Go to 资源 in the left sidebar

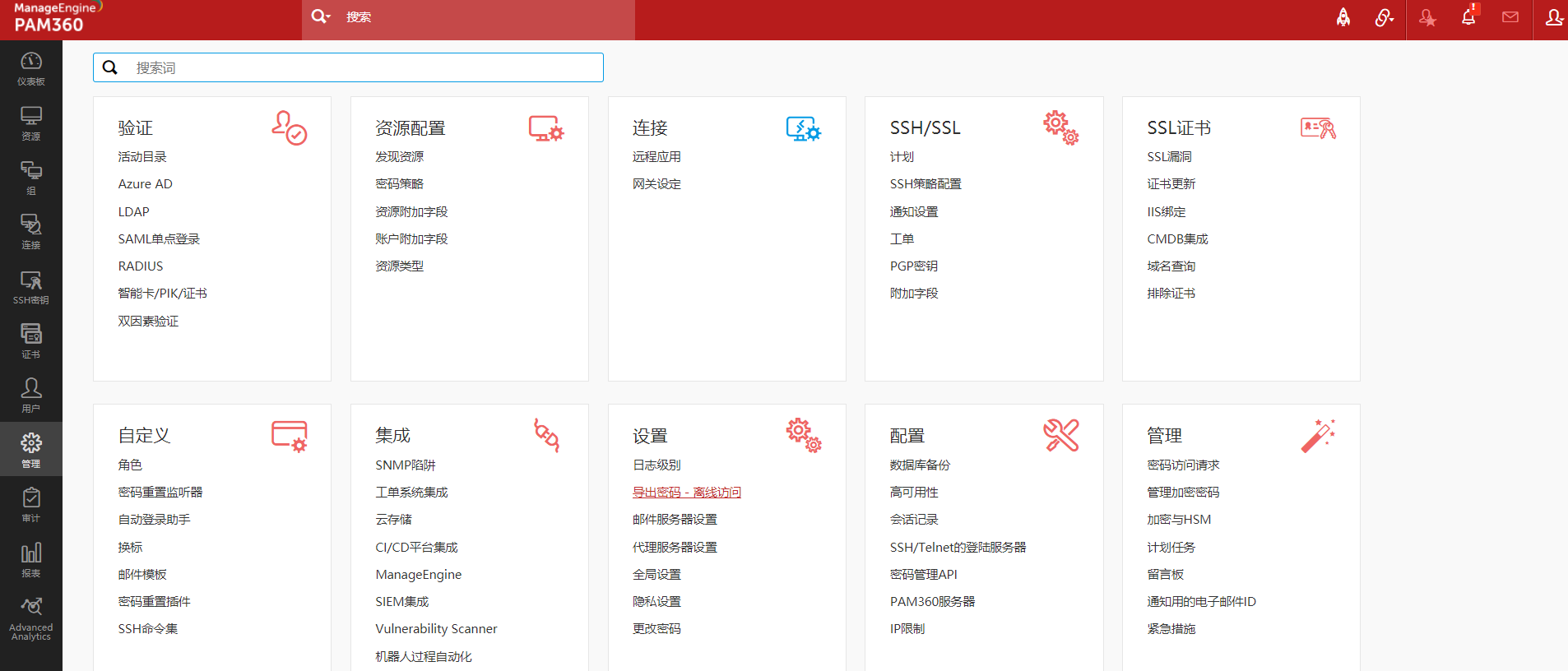[31, 123]
